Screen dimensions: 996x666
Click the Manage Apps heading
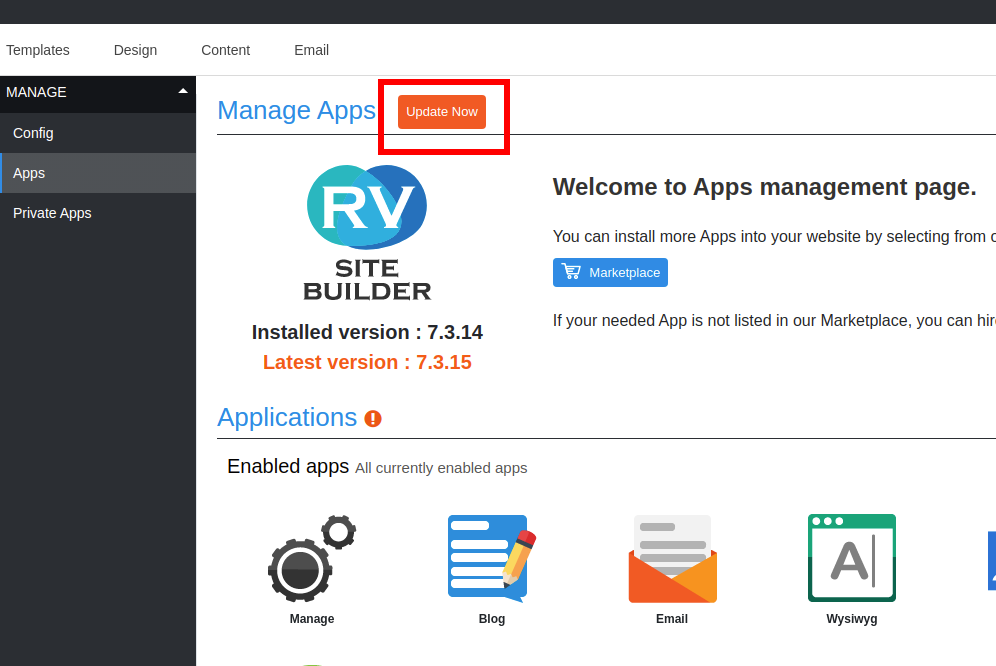tap(297, 111)
